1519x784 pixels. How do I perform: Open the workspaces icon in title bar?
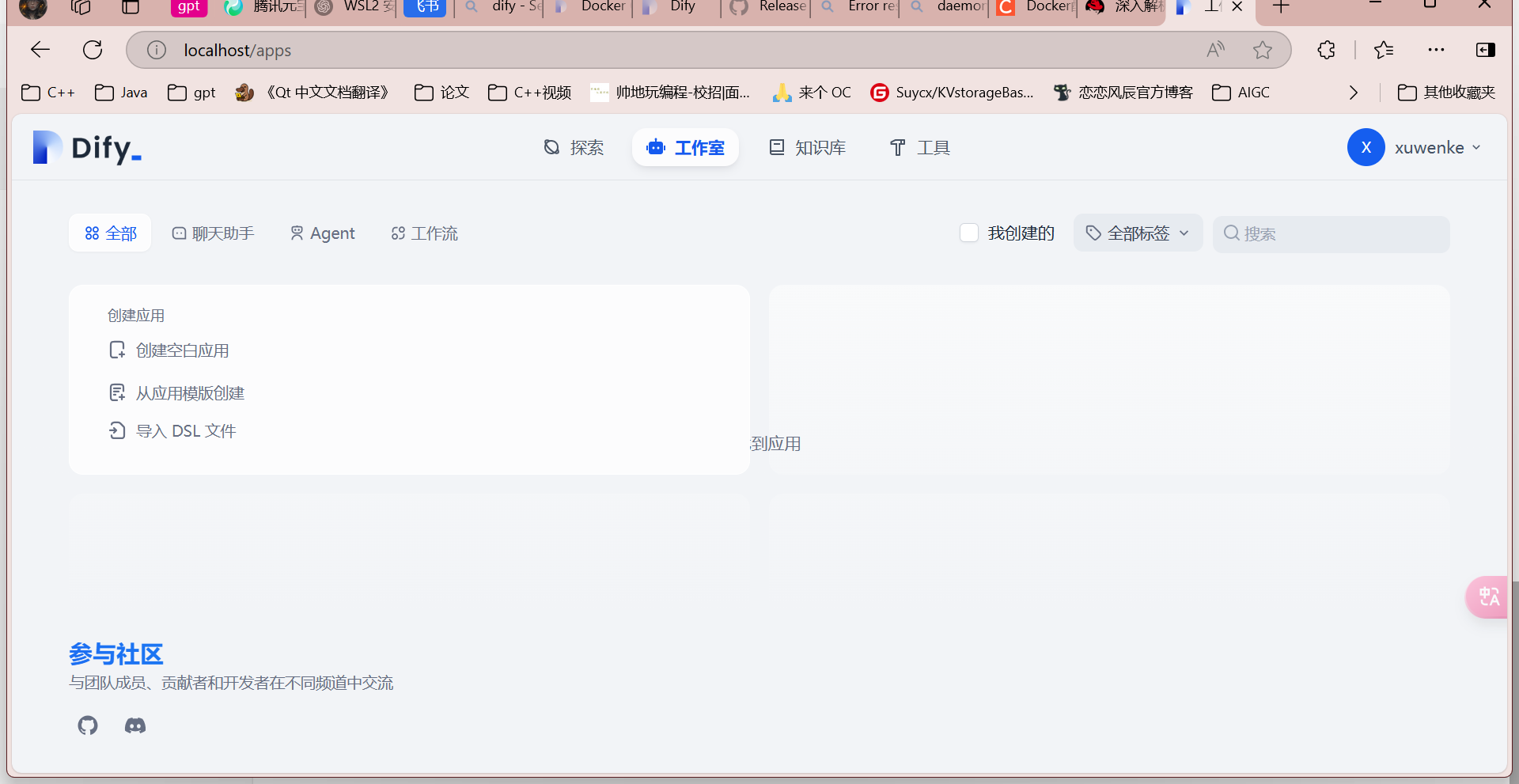[81, 8]
